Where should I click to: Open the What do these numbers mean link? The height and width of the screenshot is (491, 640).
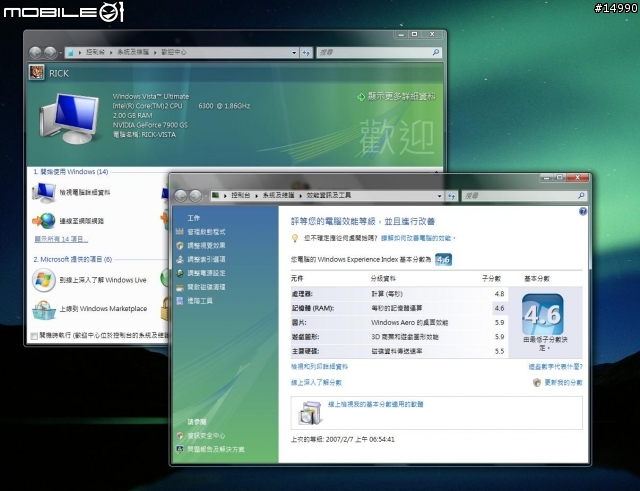[x=556, y=367]
